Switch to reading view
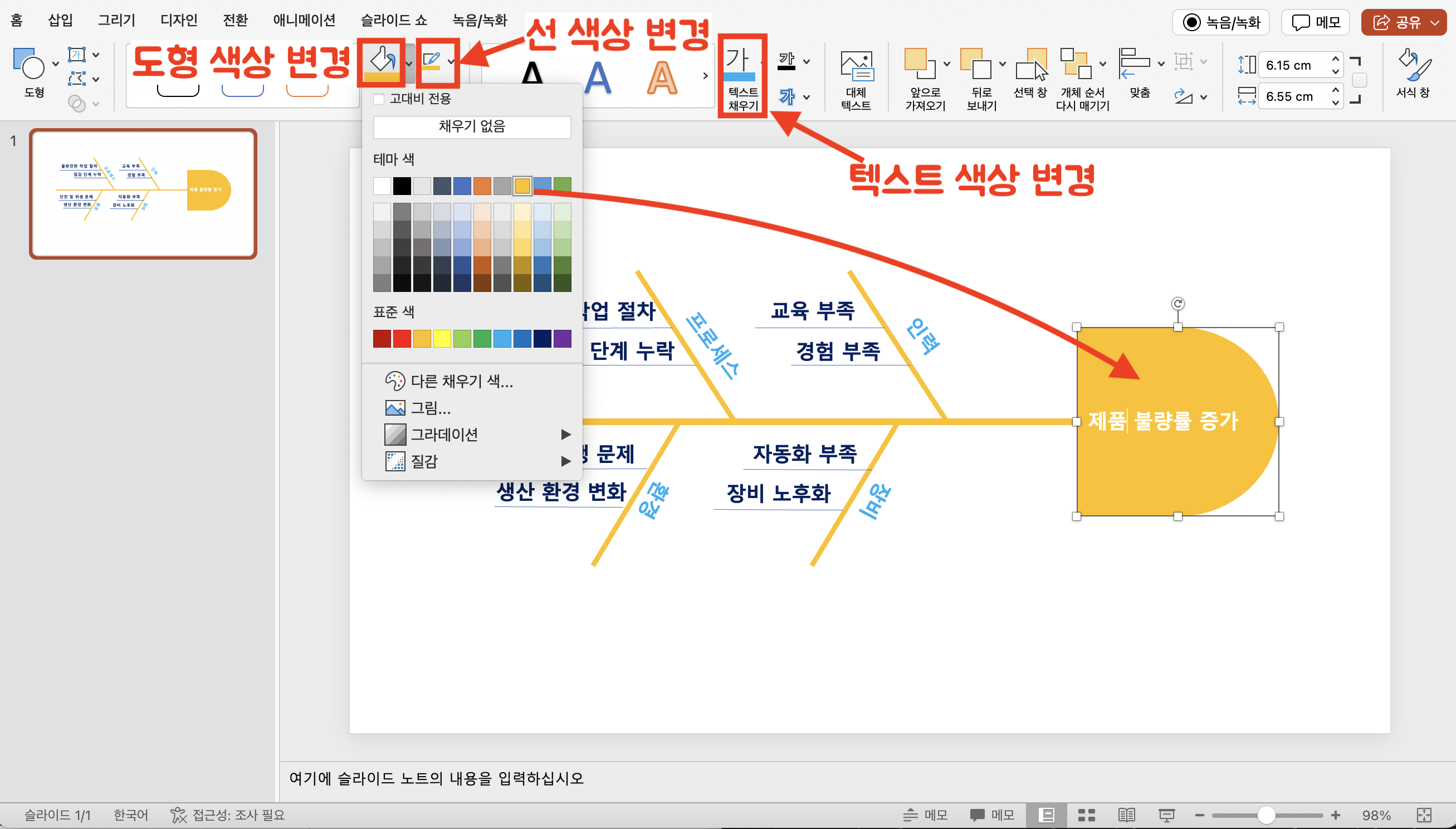Screen dimensions: 1456x829 [x=1126, y=815]
